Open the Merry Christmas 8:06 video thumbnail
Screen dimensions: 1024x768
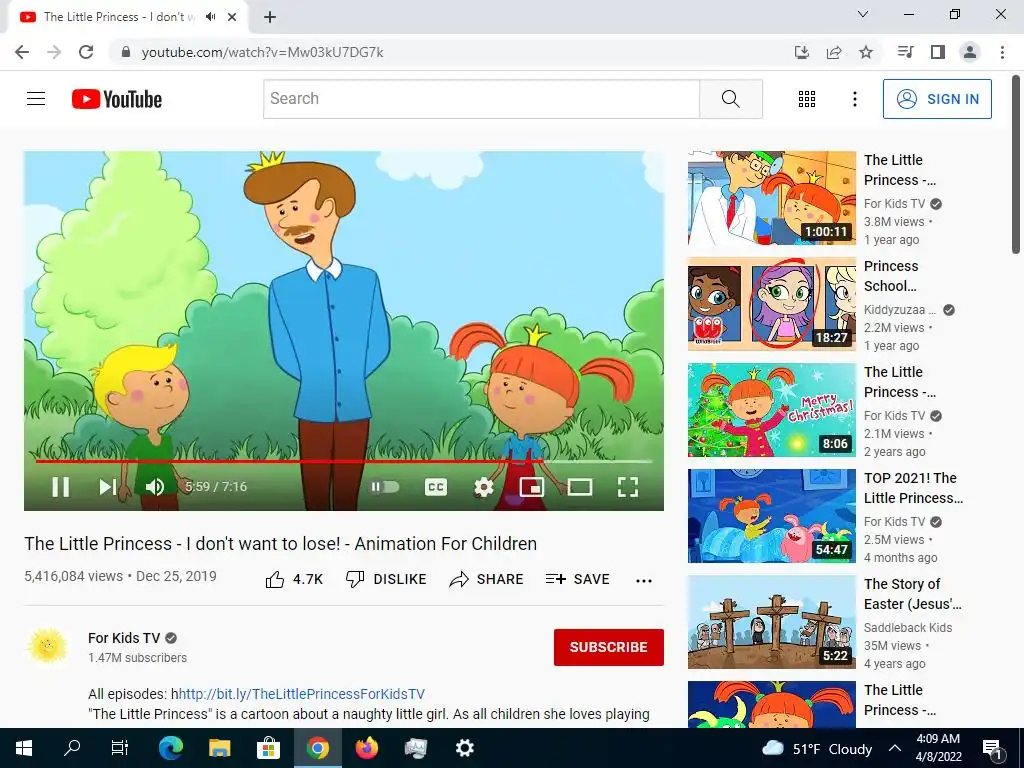point(771,410)
